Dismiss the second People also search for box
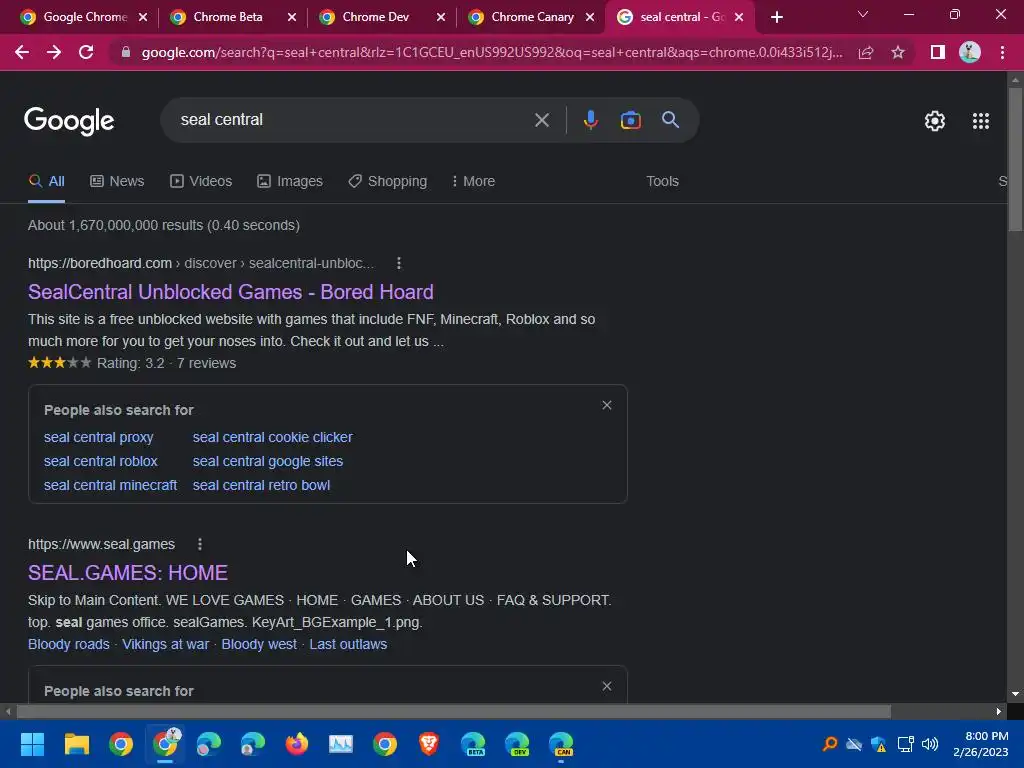 pos(607,686)
